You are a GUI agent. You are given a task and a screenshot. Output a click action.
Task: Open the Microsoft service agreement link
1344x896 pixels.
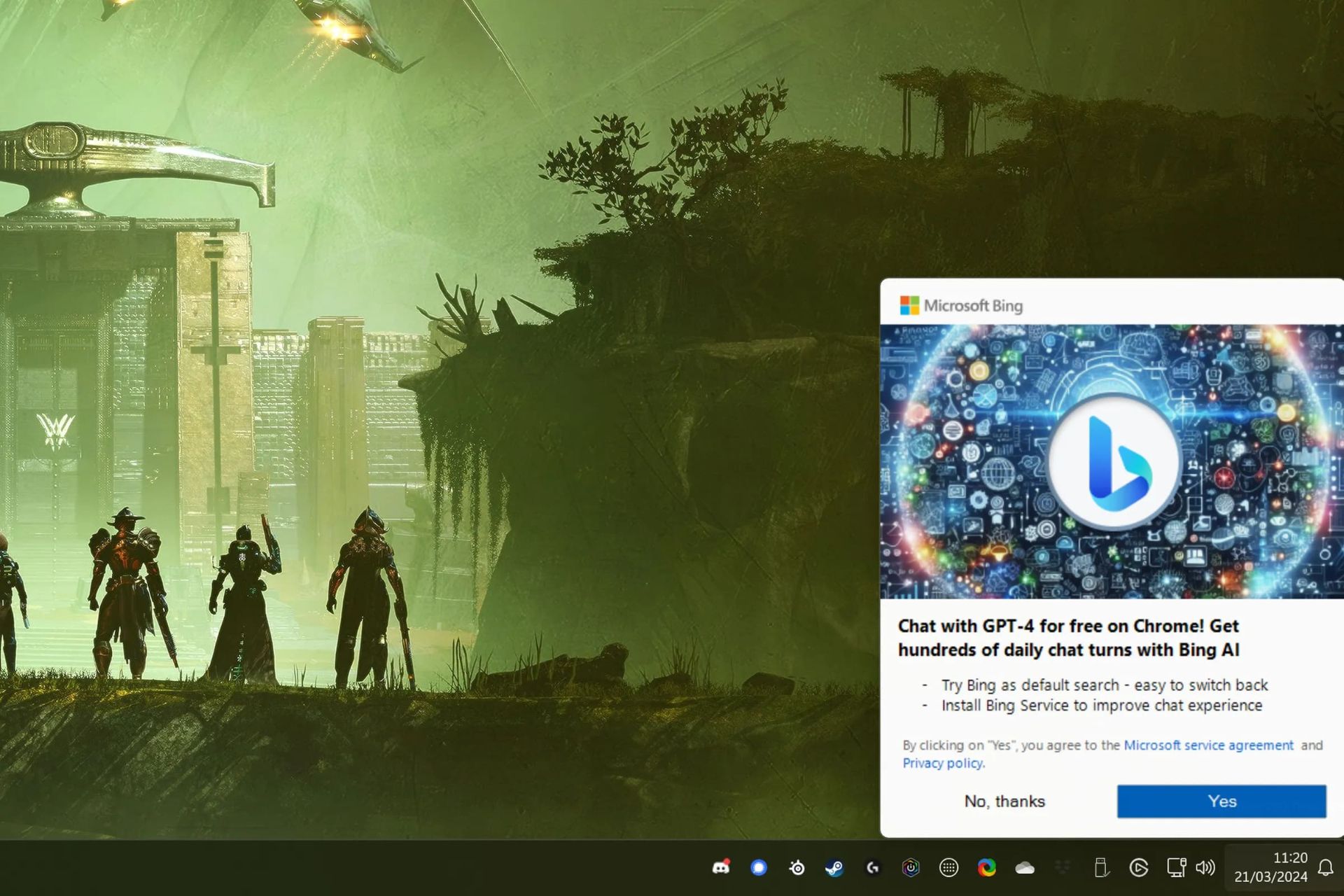click(1209, 745)
